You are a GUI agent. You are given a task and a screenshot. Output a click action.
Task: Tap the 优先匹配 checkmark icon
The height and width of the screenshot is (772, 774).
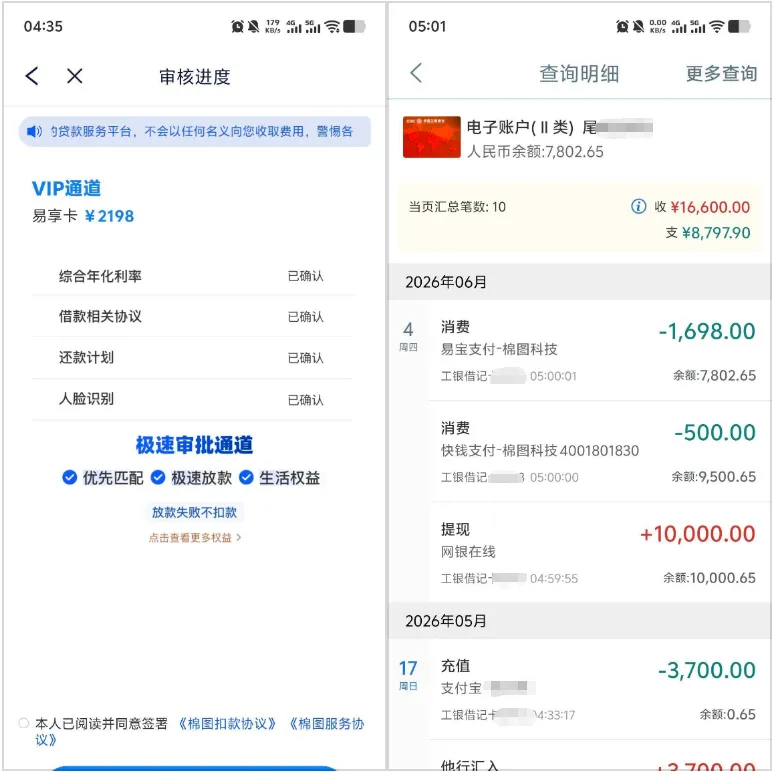[70, 477]
